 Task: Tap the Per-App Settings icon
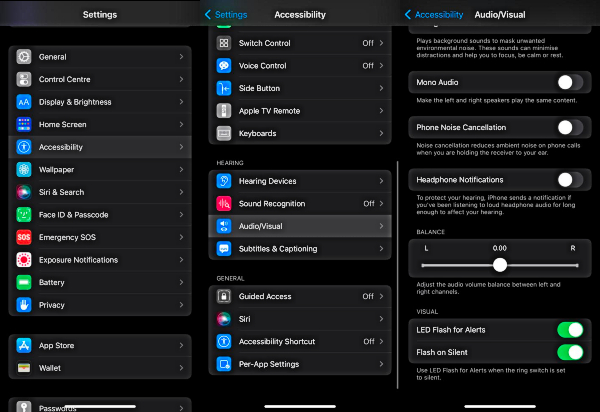(x=224, y=364)
